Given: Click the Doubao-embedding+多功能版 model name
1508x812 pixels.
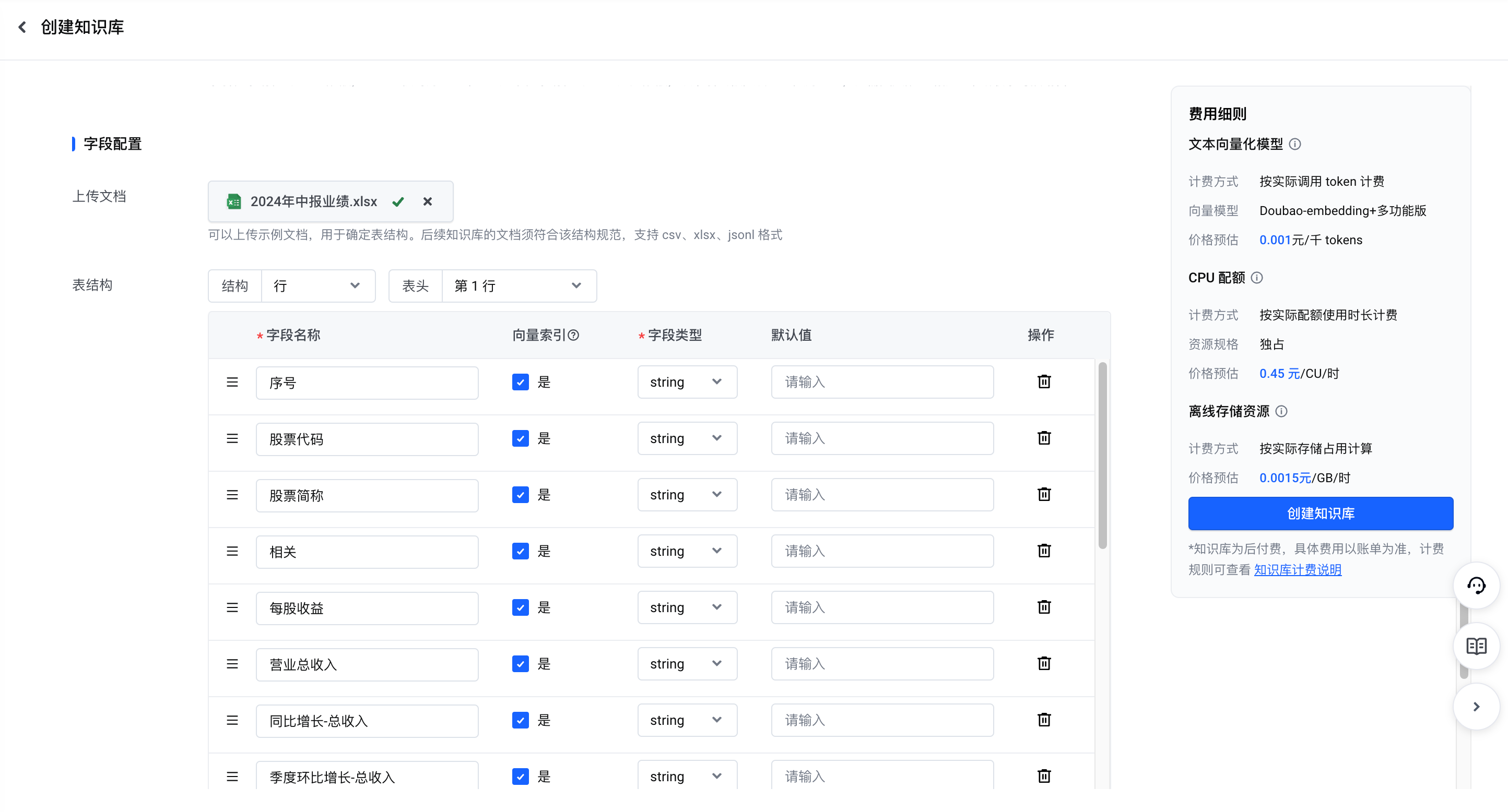Looking at the screenshot, I should coord(1342,211).
